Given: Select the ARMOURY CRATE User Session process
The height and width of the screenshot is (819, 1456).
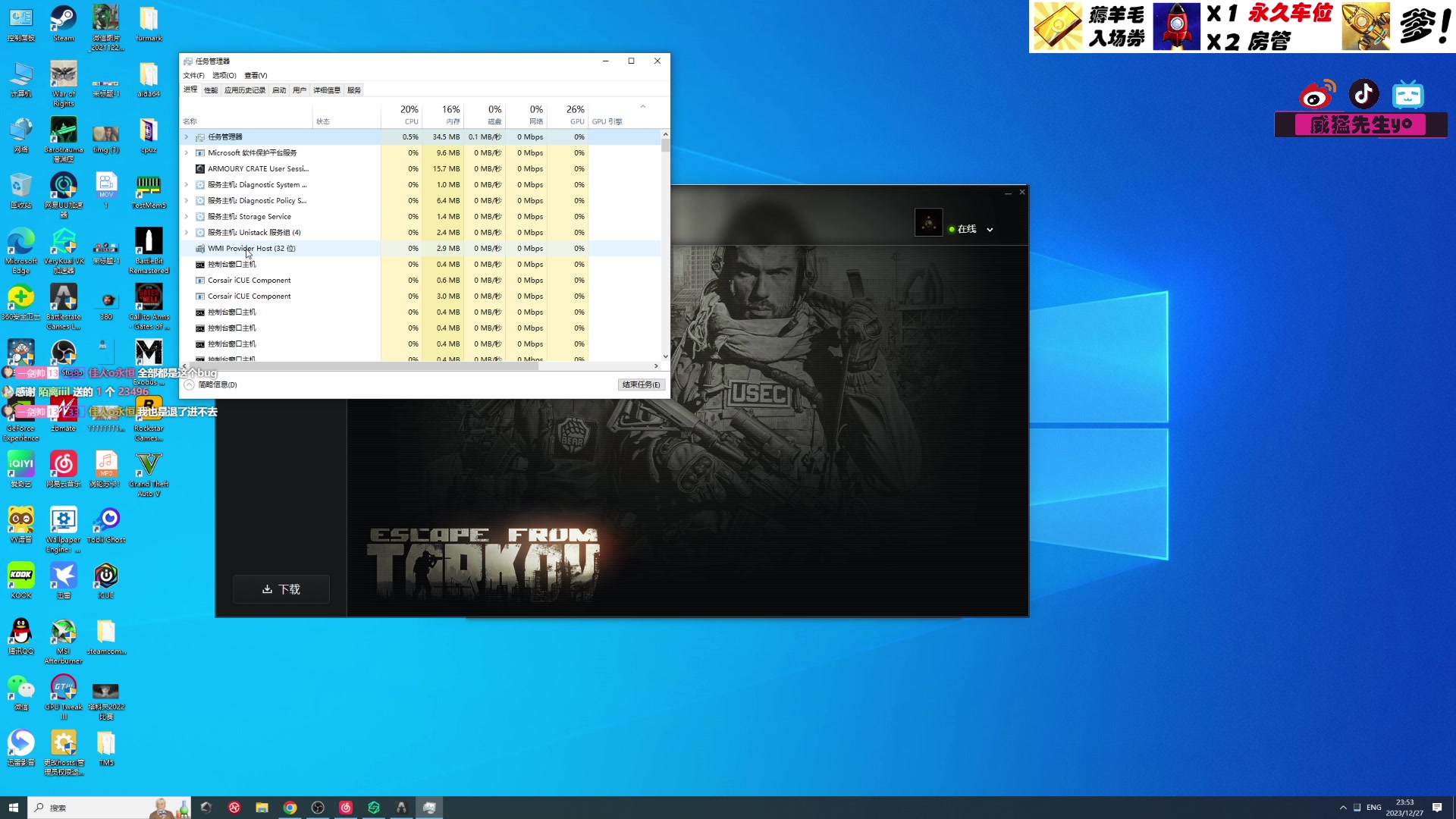Looking at the screenshot, I should [x=422, y=169].
